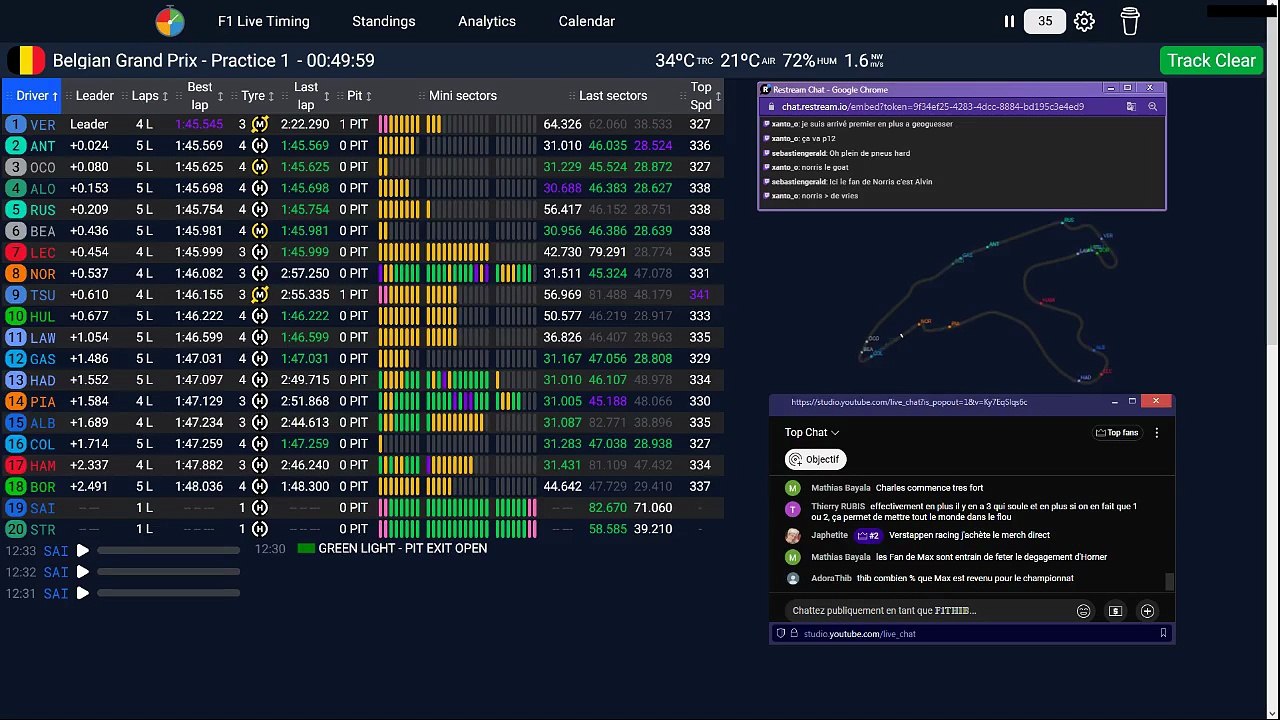Screen dimensions: 1280x720
Task: Open Top fans in YouTube chat
Action: coord(1117,433)
